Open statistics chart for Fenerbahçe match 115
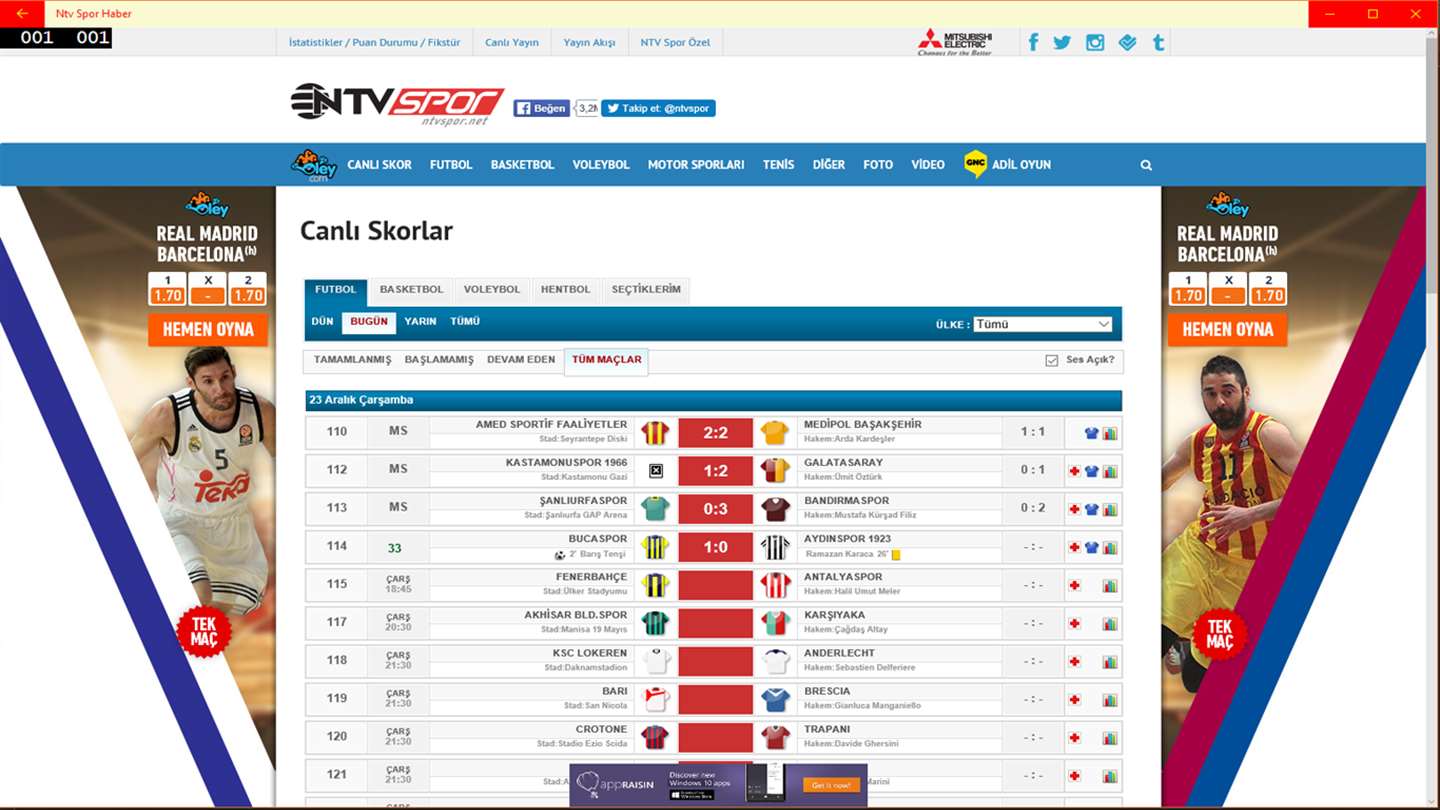Viewport: 1440px width, 810px height. point(1110,586)
